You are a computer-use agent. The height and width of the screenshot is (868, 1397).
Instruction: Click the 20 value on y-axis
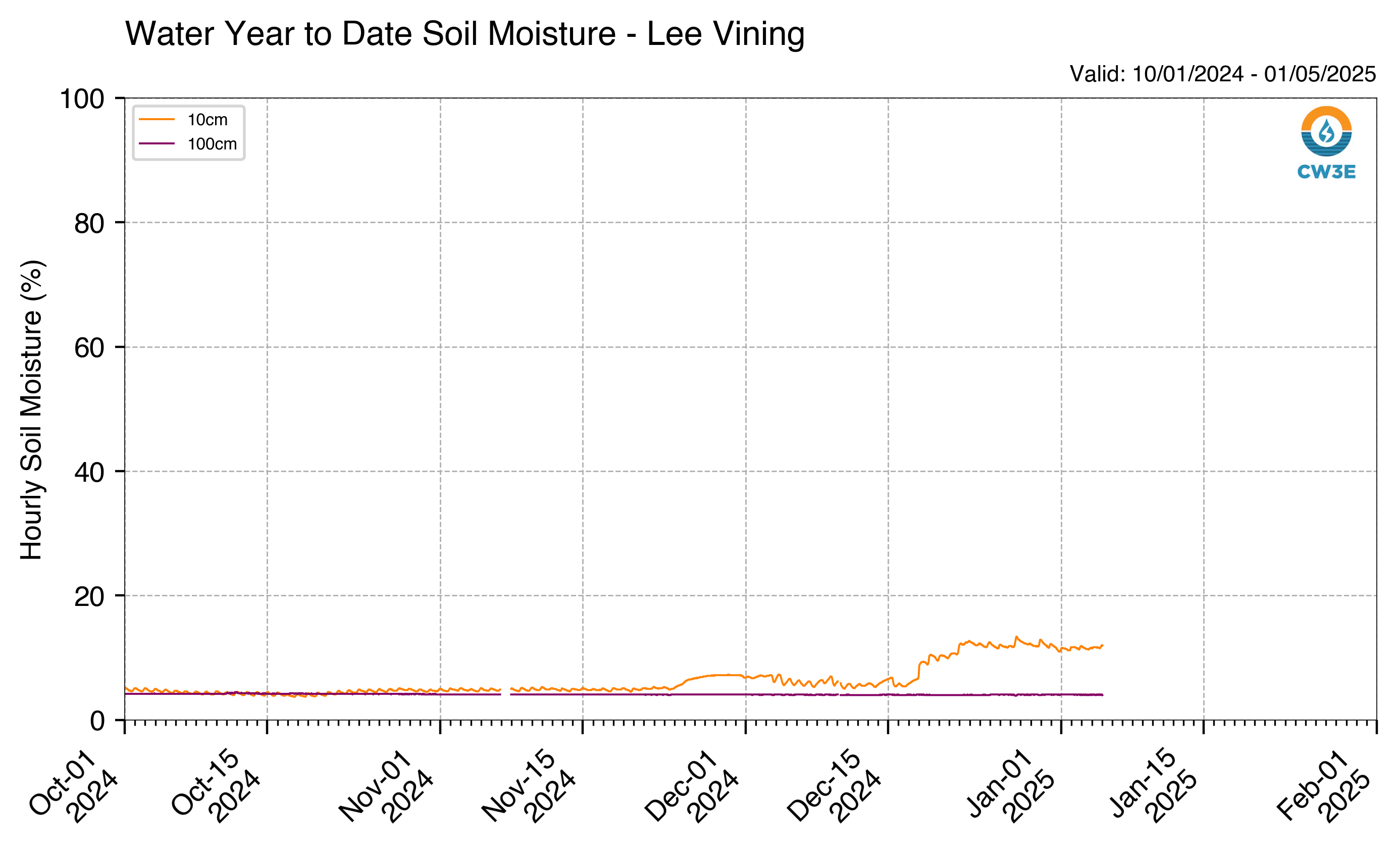(x=89, y=596)
